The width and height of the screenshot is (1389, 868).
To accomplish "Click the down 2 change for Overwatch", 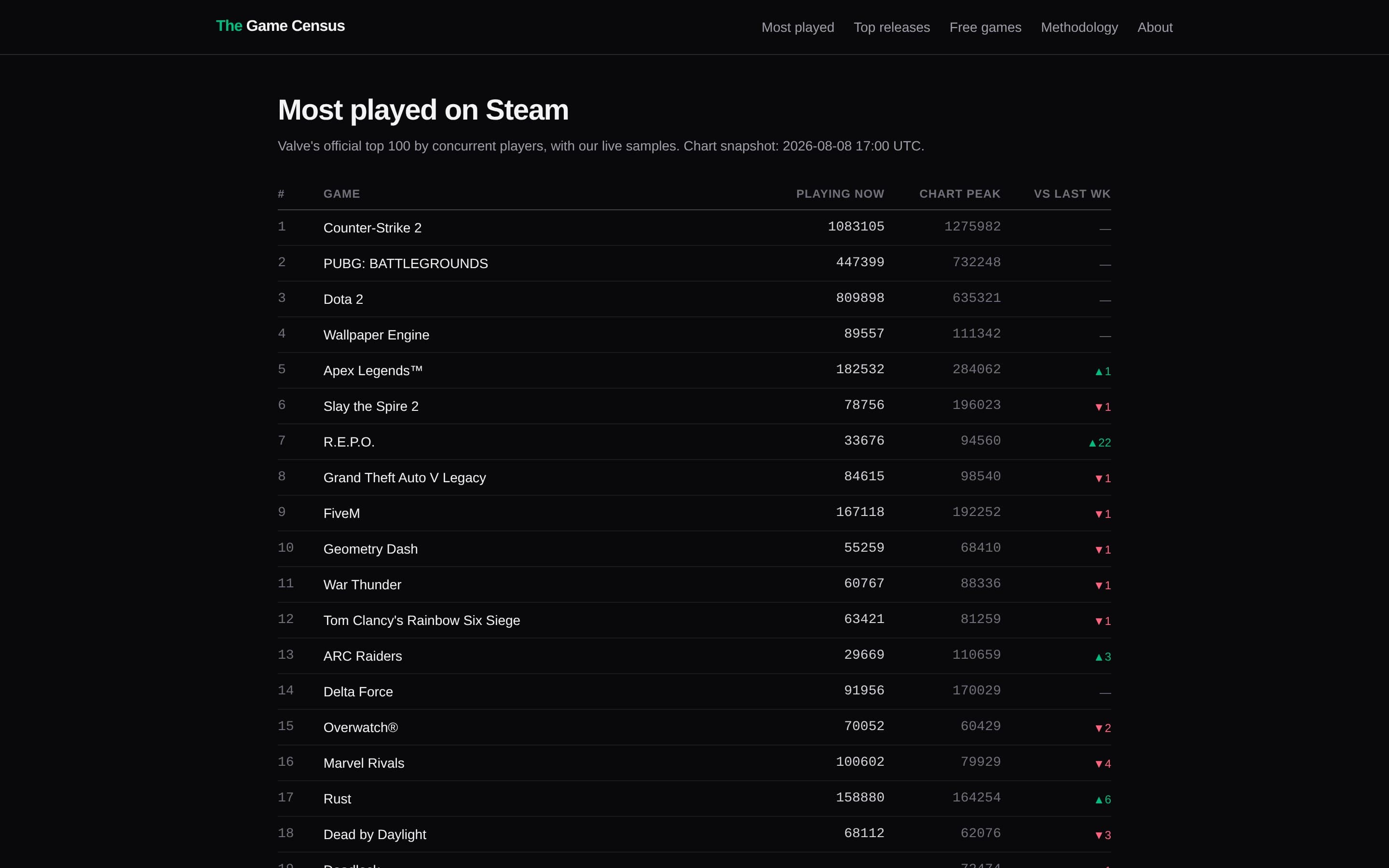I will click(1103, 728).
